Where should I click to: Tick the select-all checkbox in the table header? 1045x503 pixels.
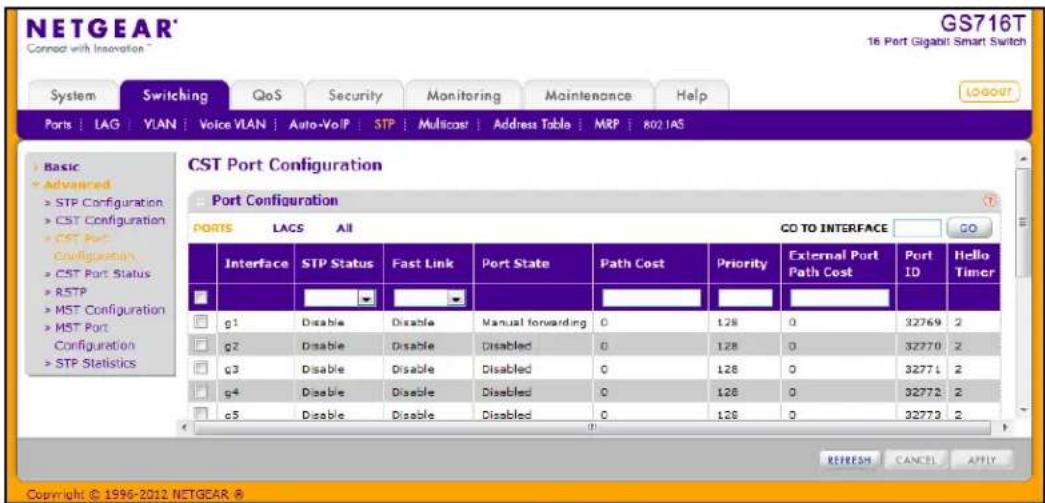point(199,296)
